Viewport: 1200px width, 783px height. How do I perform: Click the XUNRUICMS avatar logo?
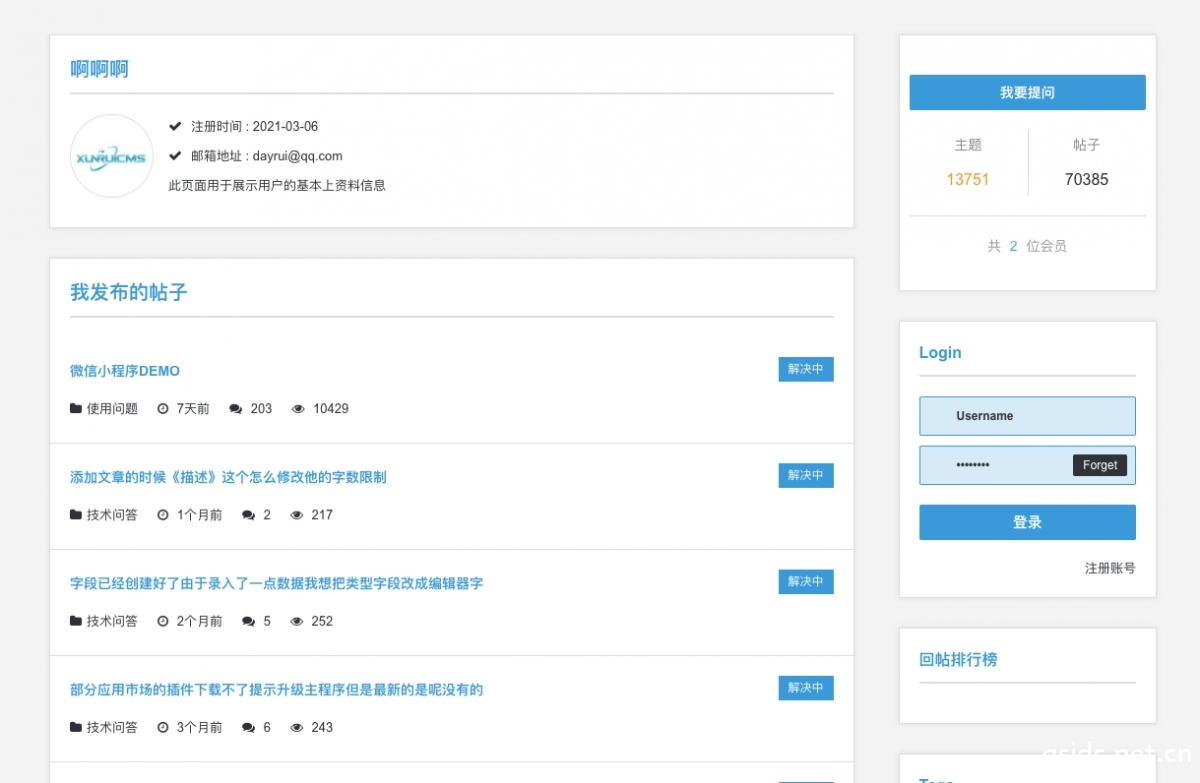[x=112, y=156]
